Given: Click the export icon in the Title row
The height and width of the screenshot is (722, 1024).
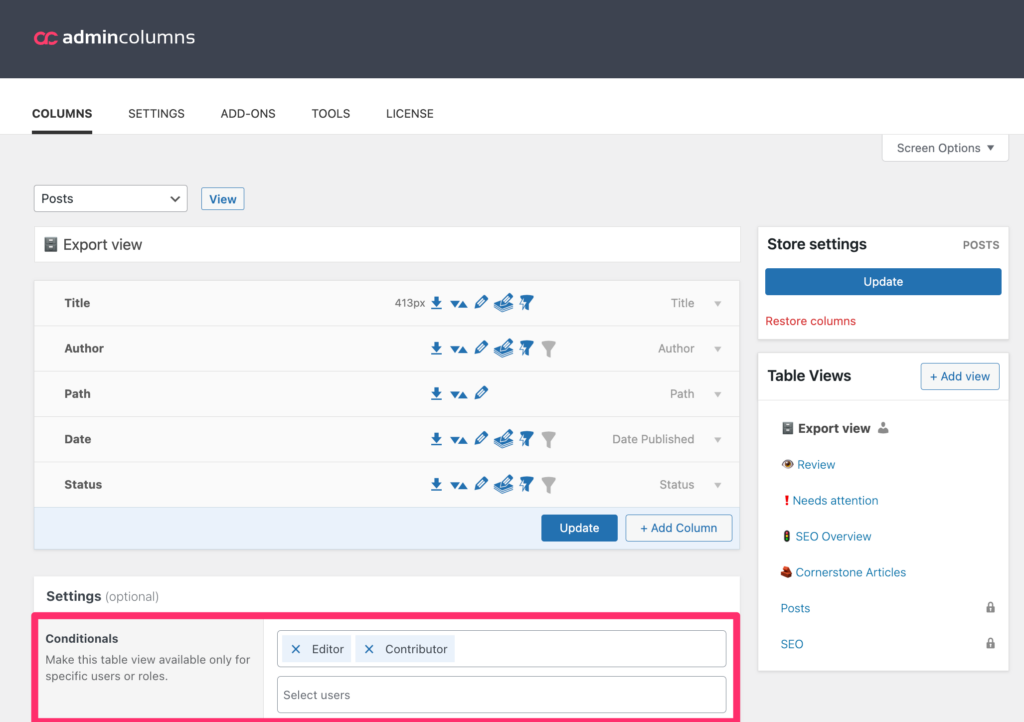Looking at the screenshot, I should pos(436,303).
